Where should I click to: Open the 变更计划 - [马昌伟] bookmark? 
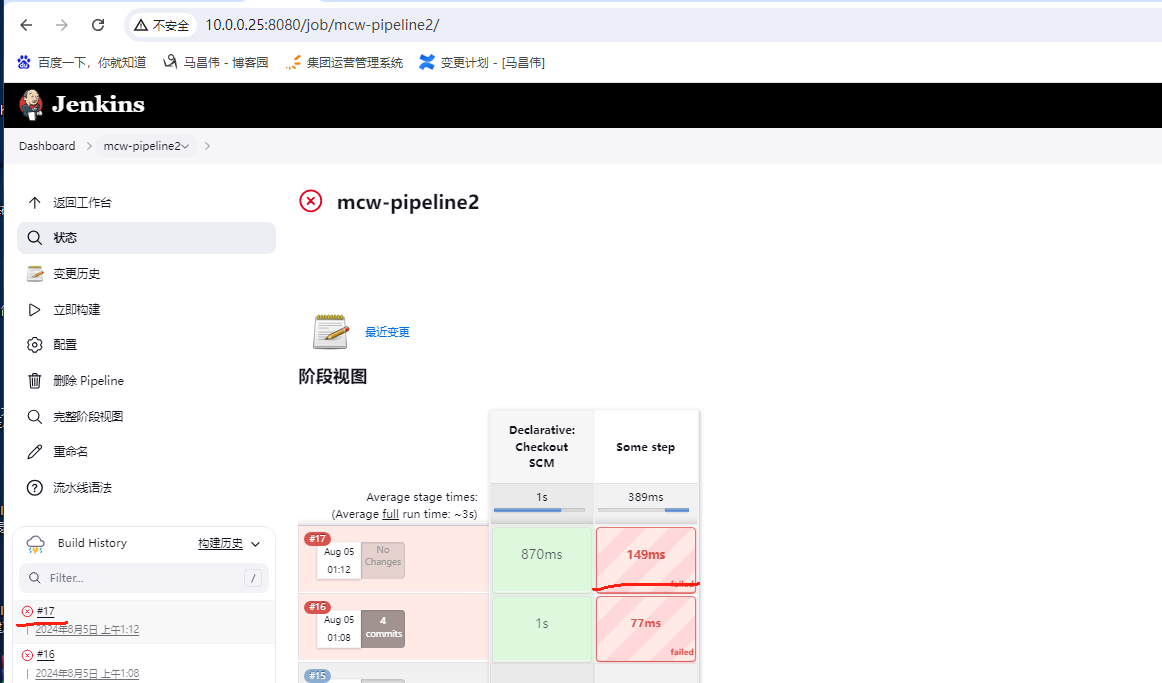coord(482,63)
